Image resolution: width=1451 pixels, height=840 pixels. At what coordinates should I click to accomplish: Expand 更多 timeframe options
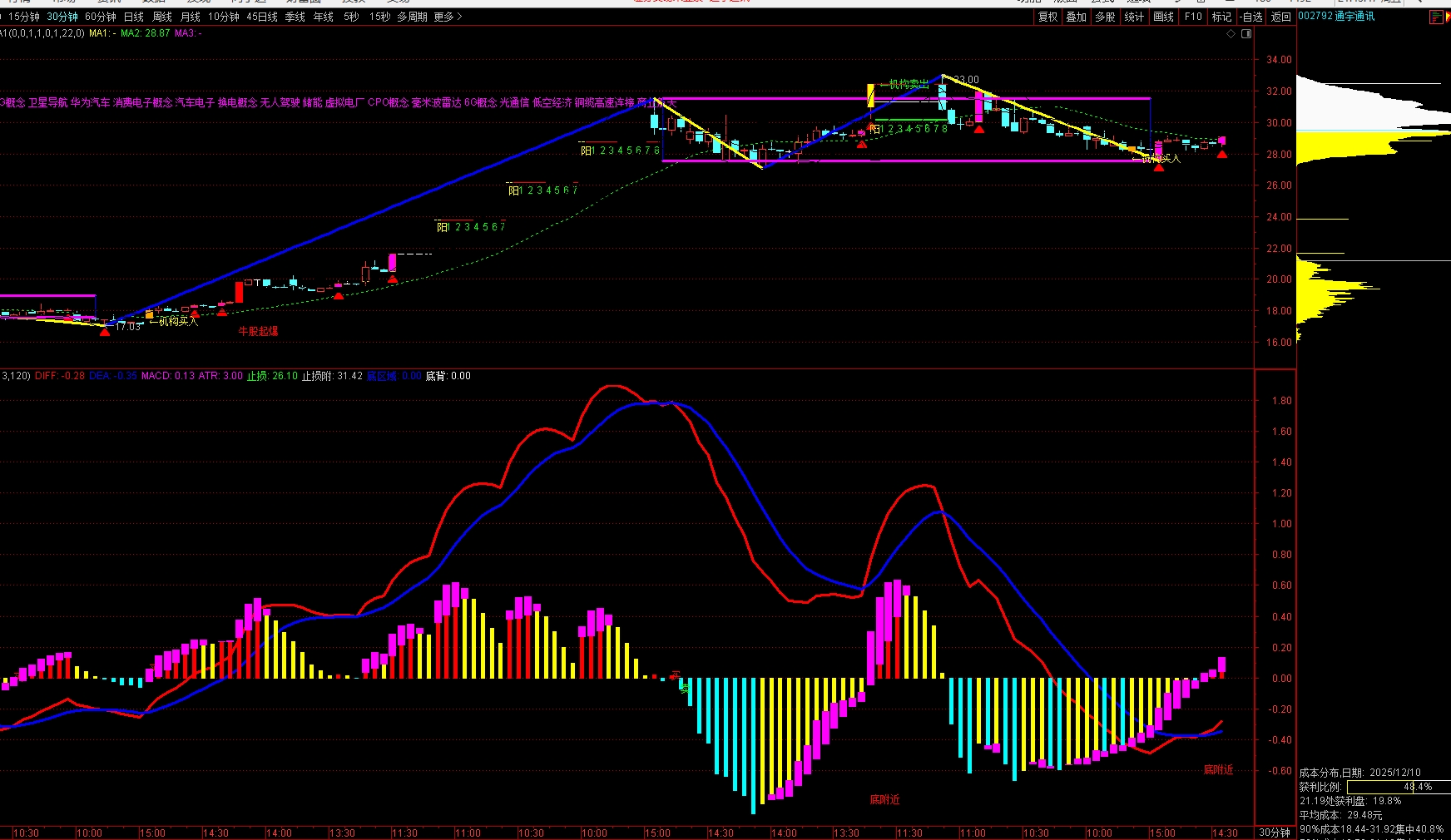pos(448,17)
